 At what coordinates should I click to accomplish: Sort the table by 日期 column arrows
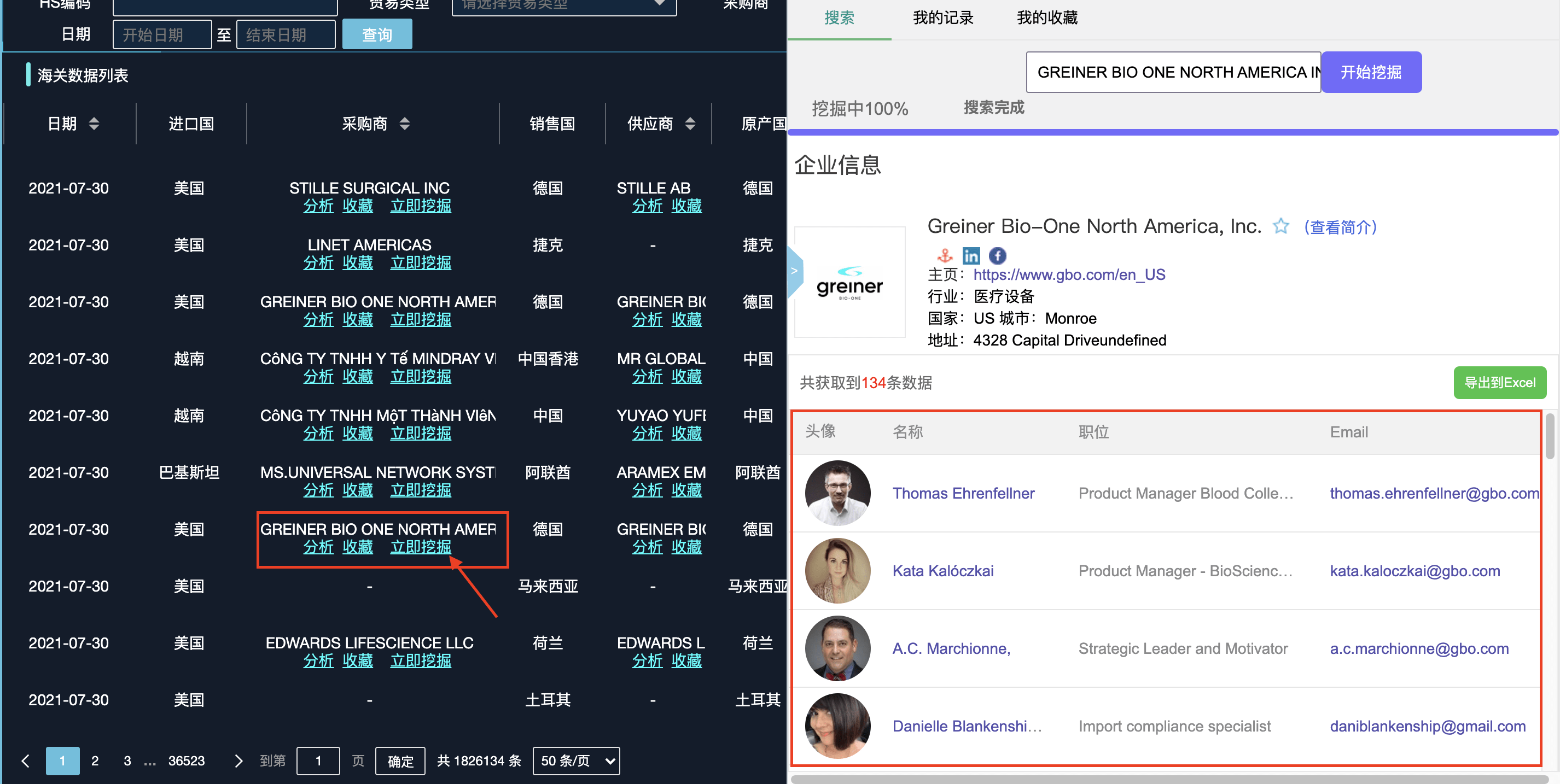click(94, 124)
